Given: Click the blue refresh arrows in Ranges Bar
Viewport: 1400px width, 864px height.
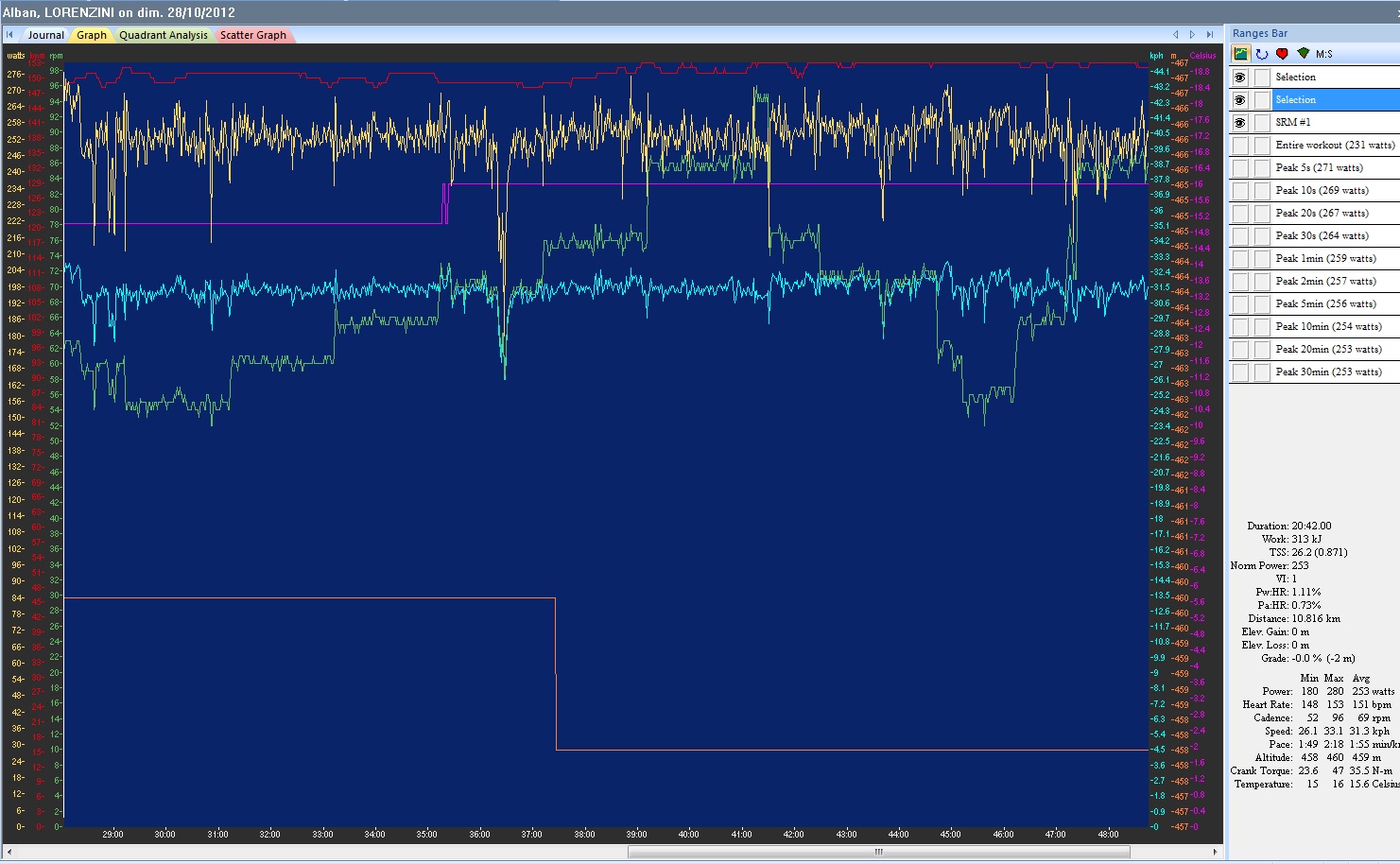Looking at the screenshot, I should [x=1262, y=54].
